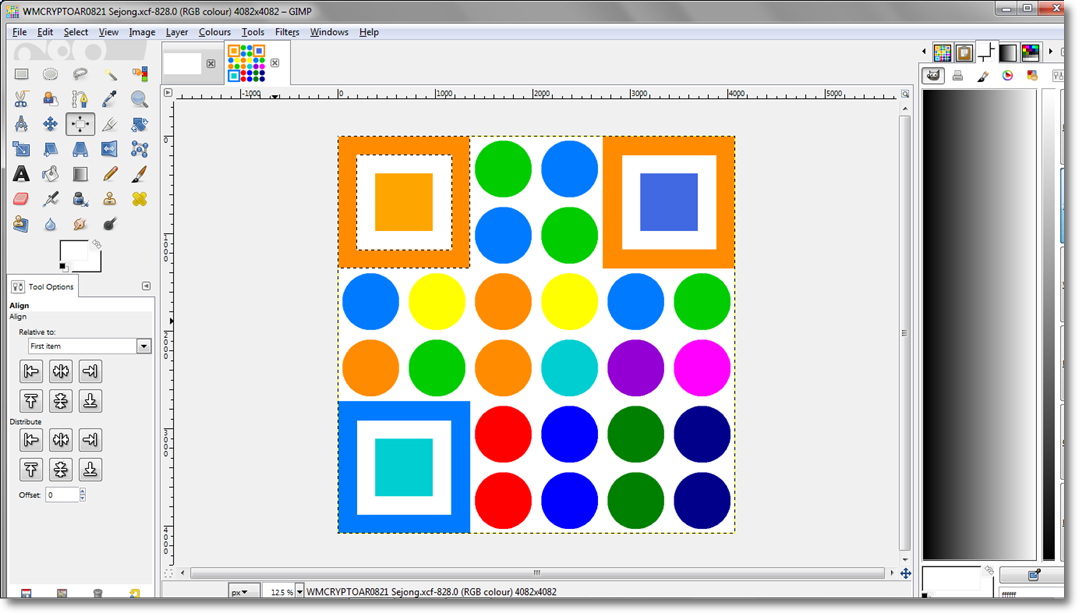Select the Dodge/Burn tool
This screenshot has width=1080, height=615.
point(110,224)
